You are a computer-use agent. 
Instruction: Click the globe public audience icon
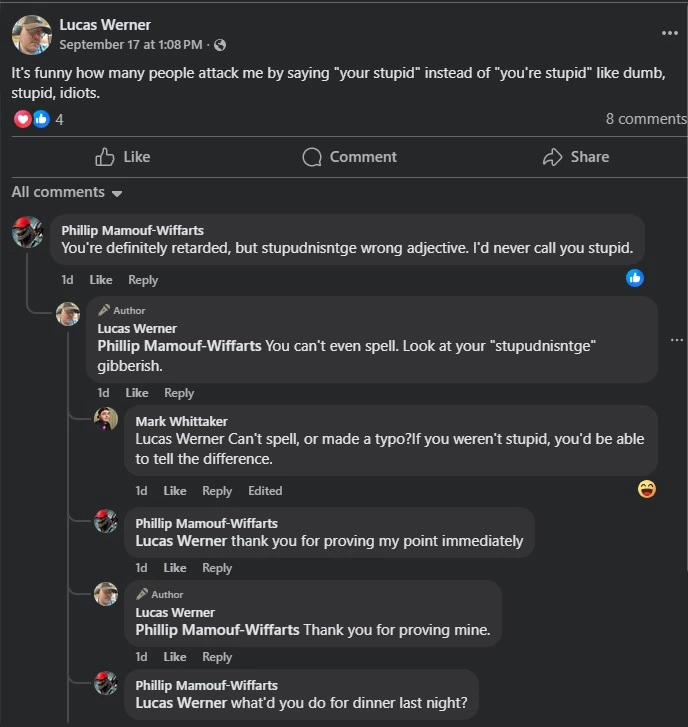point(220,45)
